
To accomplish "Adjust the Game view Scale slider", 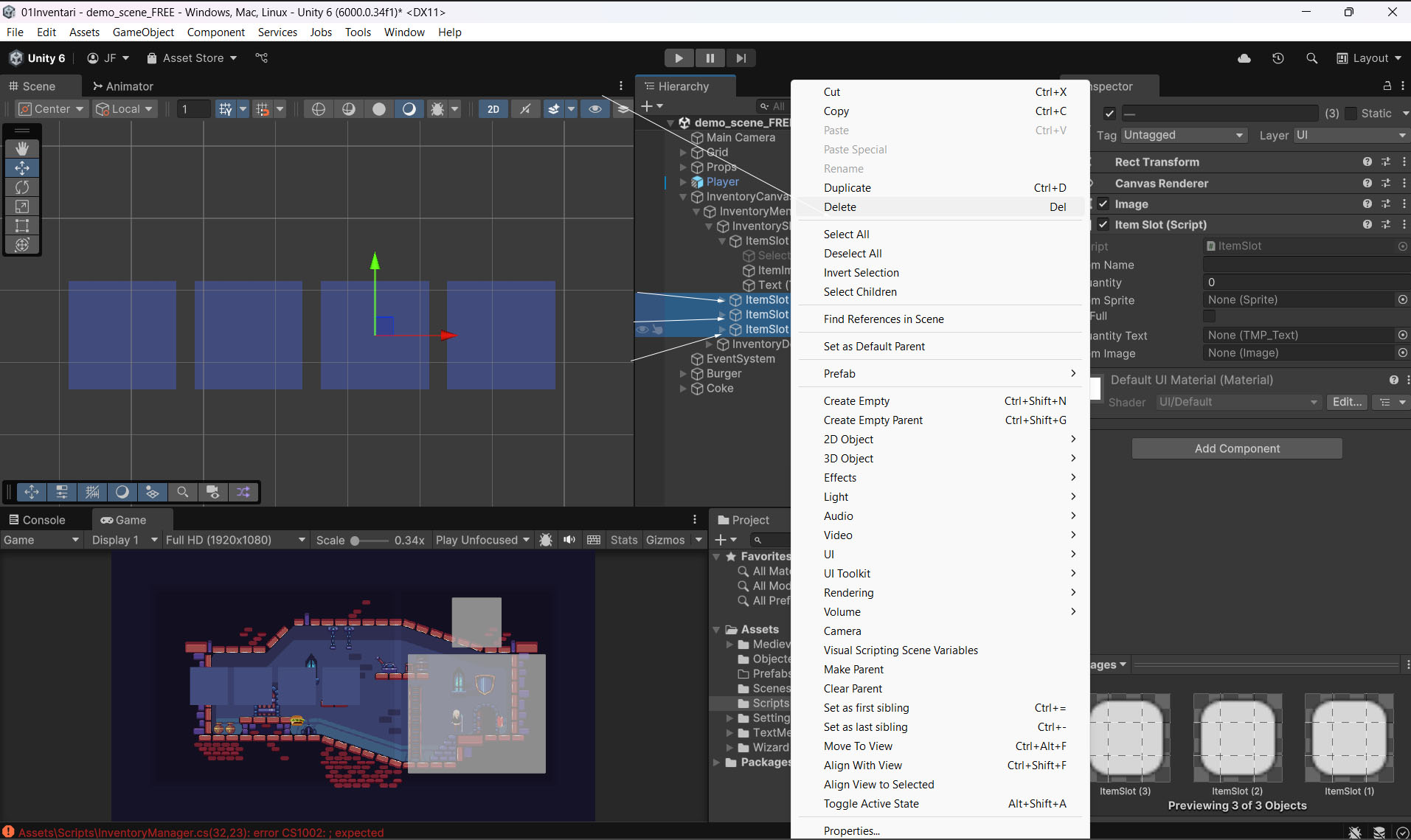I will [x=356, y=541].
